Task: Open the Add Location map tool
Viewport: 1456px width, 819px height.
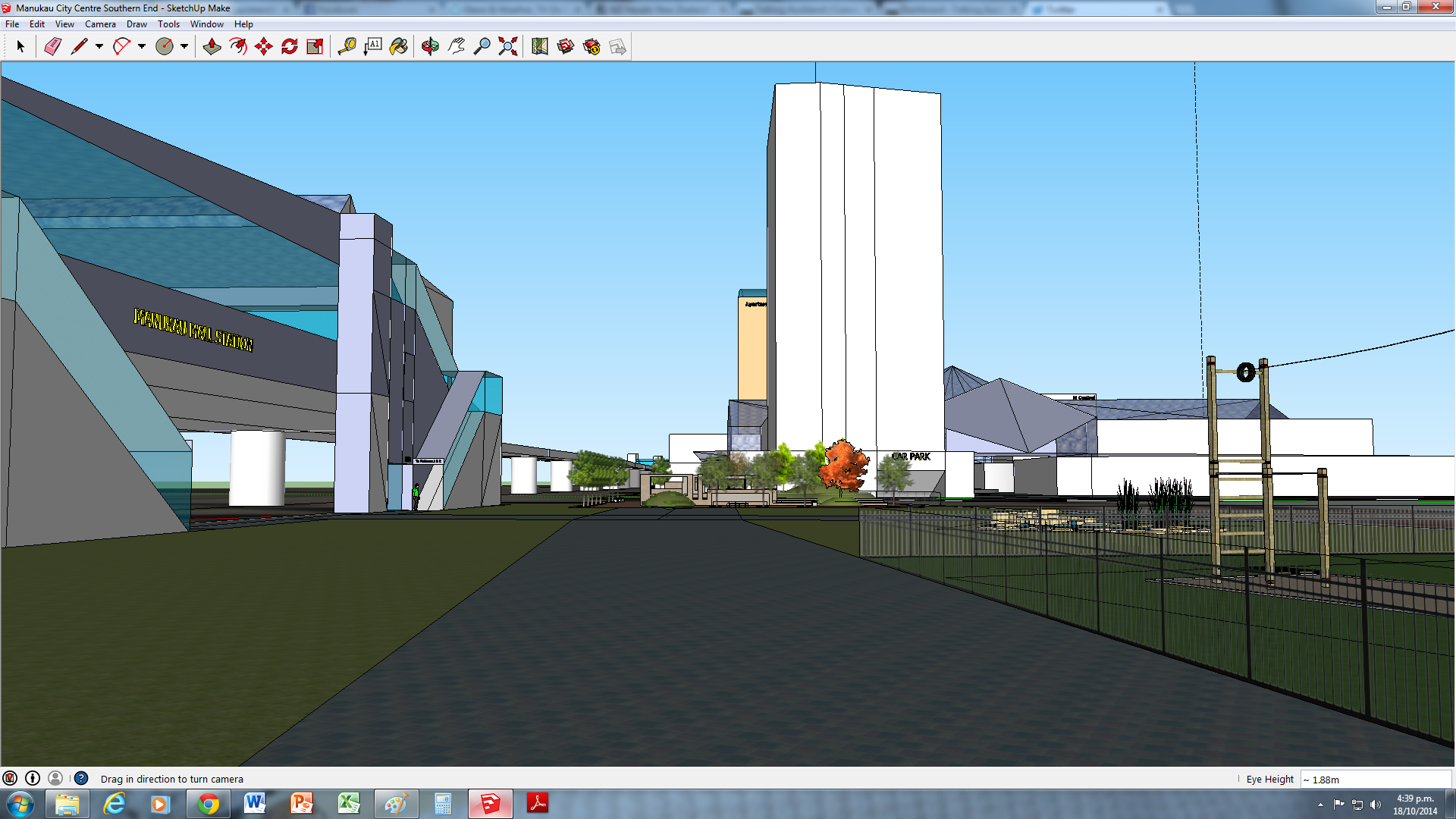Action: (539, 47)
